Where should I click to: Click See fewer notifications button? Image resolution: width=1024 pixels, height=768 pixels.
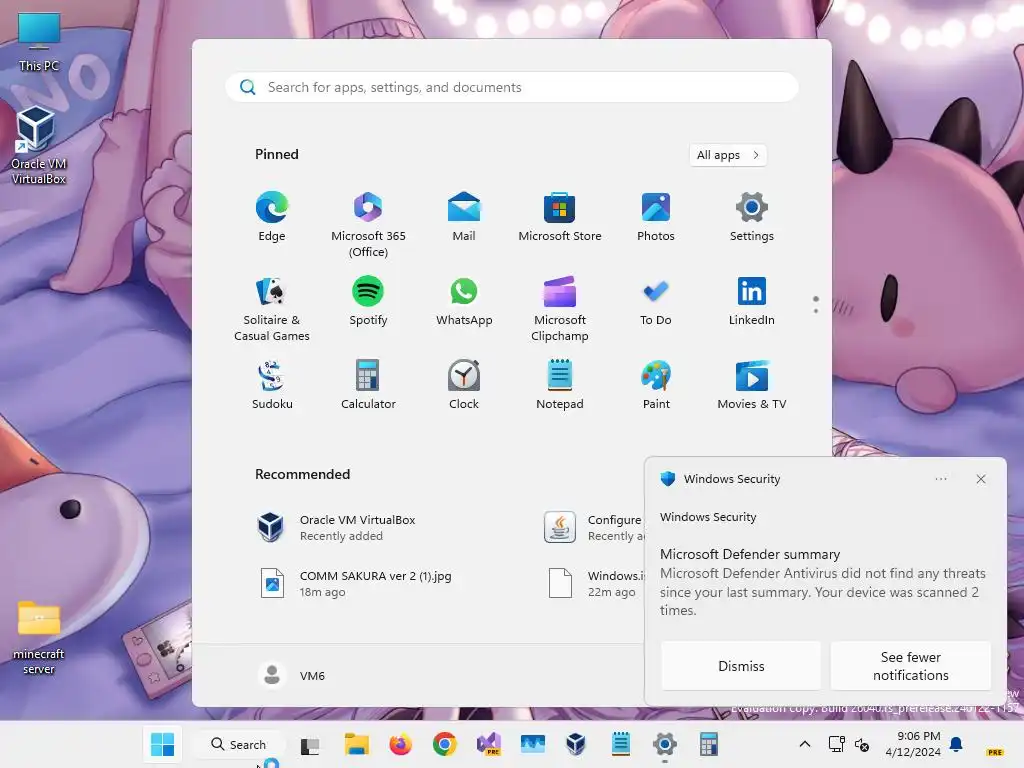(x=910, y=665)
